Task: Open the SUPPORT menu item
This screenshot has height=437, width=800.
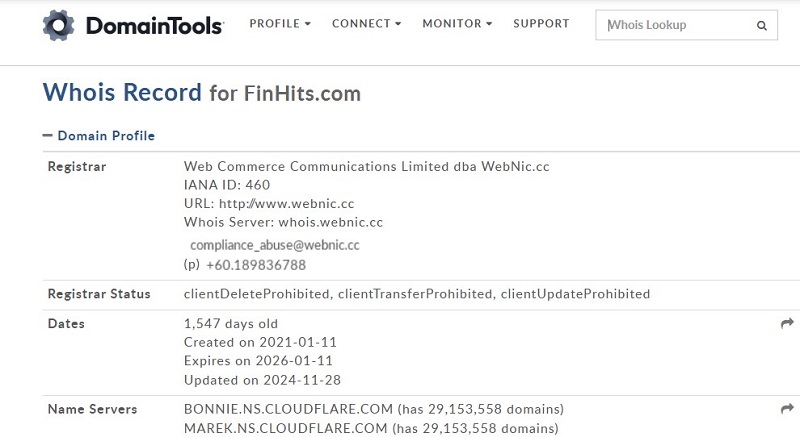Action: tap(541, 23)
